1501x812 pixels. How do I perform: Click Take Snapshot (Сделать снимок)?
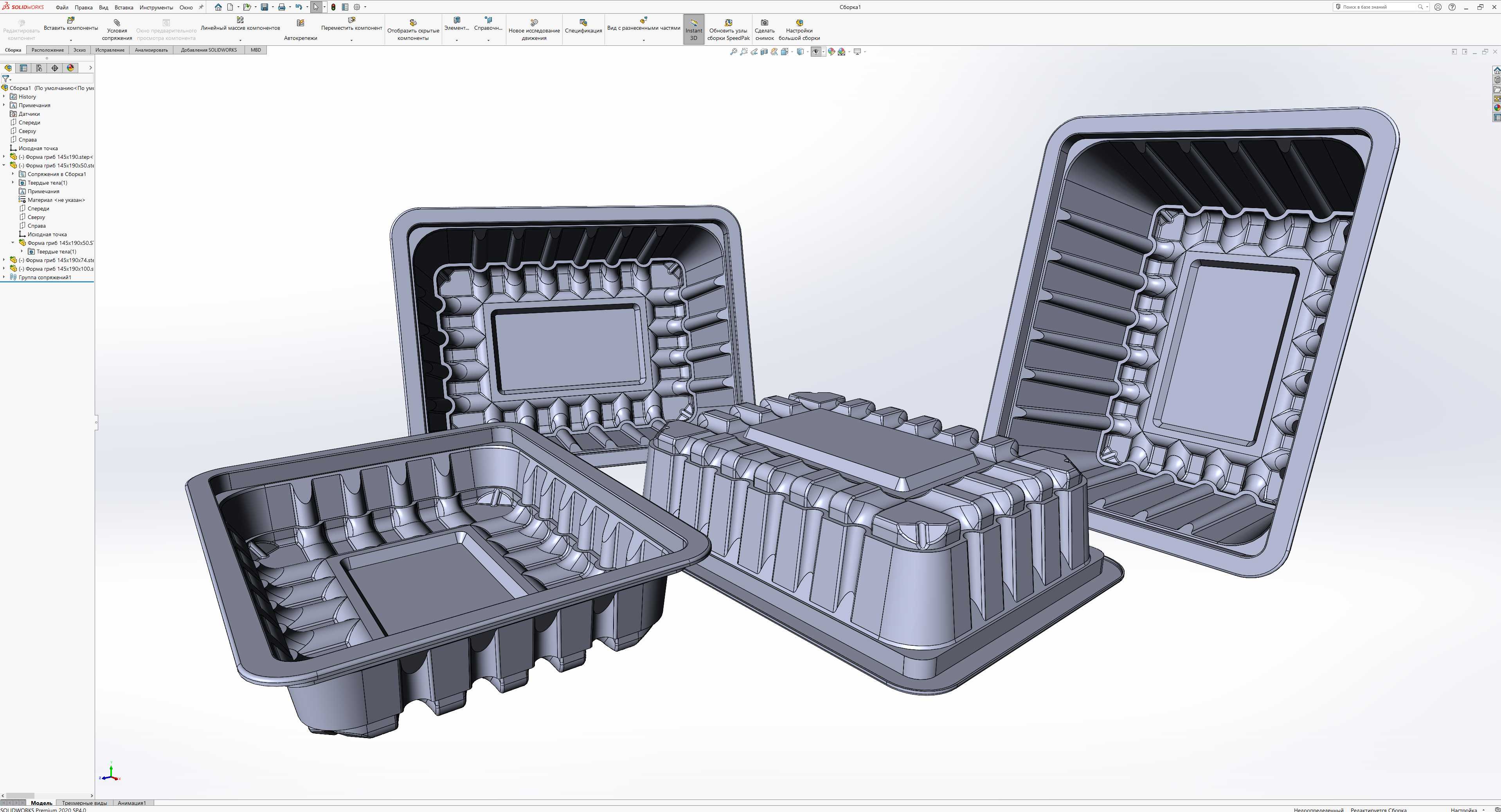pyautogui.click(x=765, y=30)
